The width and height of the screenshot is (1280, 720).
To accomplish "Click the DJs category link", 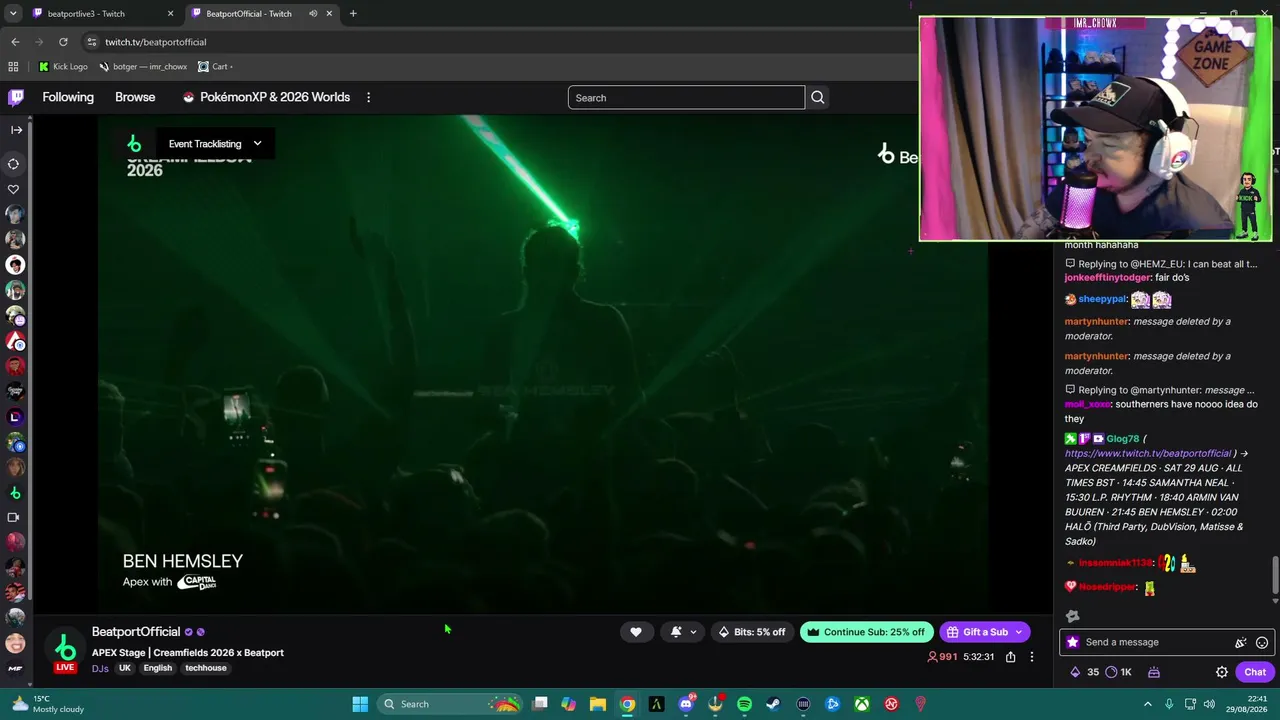I will 100,668.
